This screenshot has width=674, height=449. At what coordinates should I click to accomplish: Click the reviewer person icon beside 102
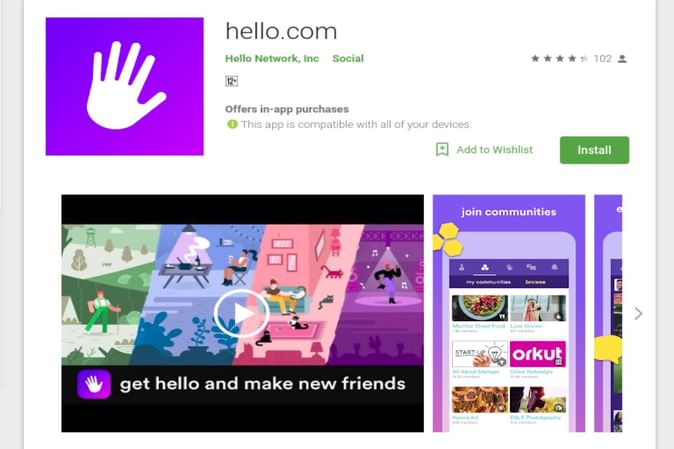point(622,59)
